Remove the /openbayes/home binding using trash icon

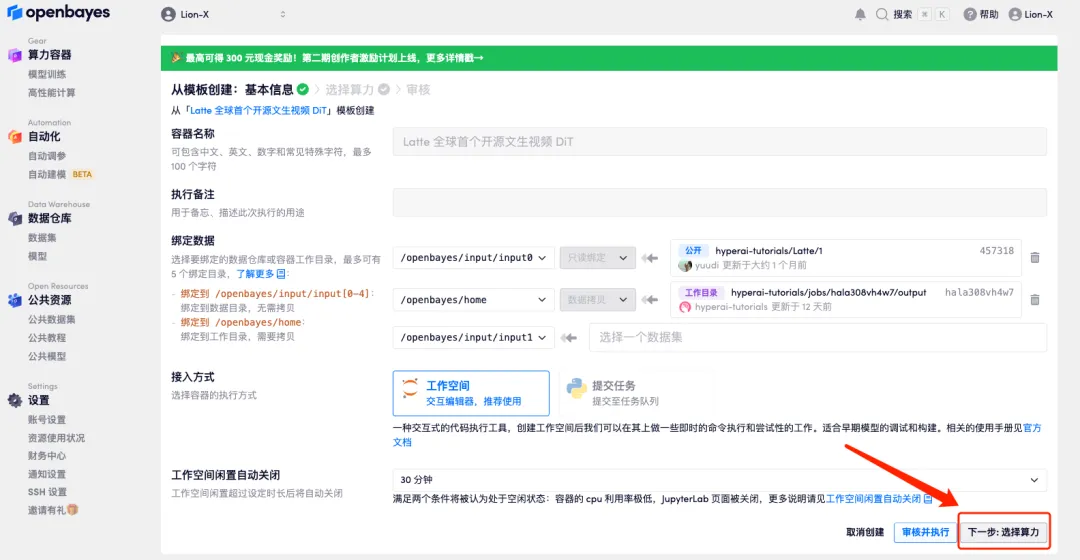click(1035, 299)
